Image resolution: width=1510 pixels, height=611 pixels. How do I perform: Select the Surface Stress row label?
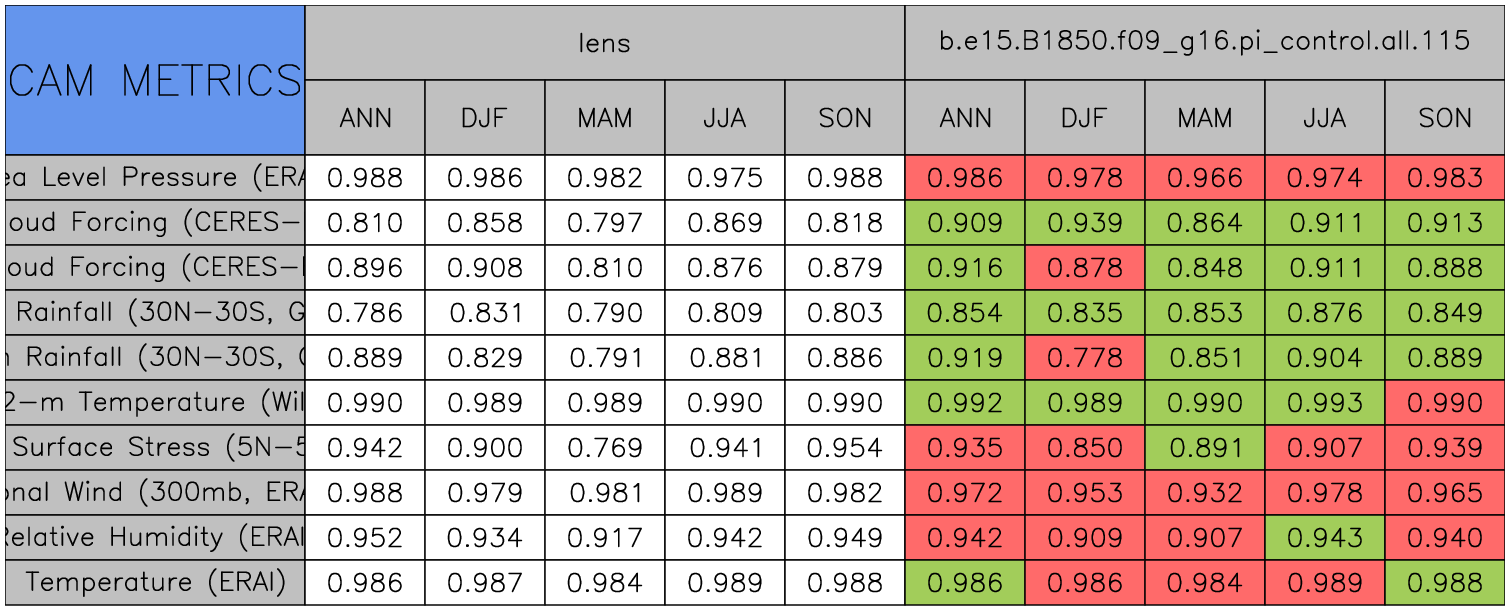coord(155,448)
